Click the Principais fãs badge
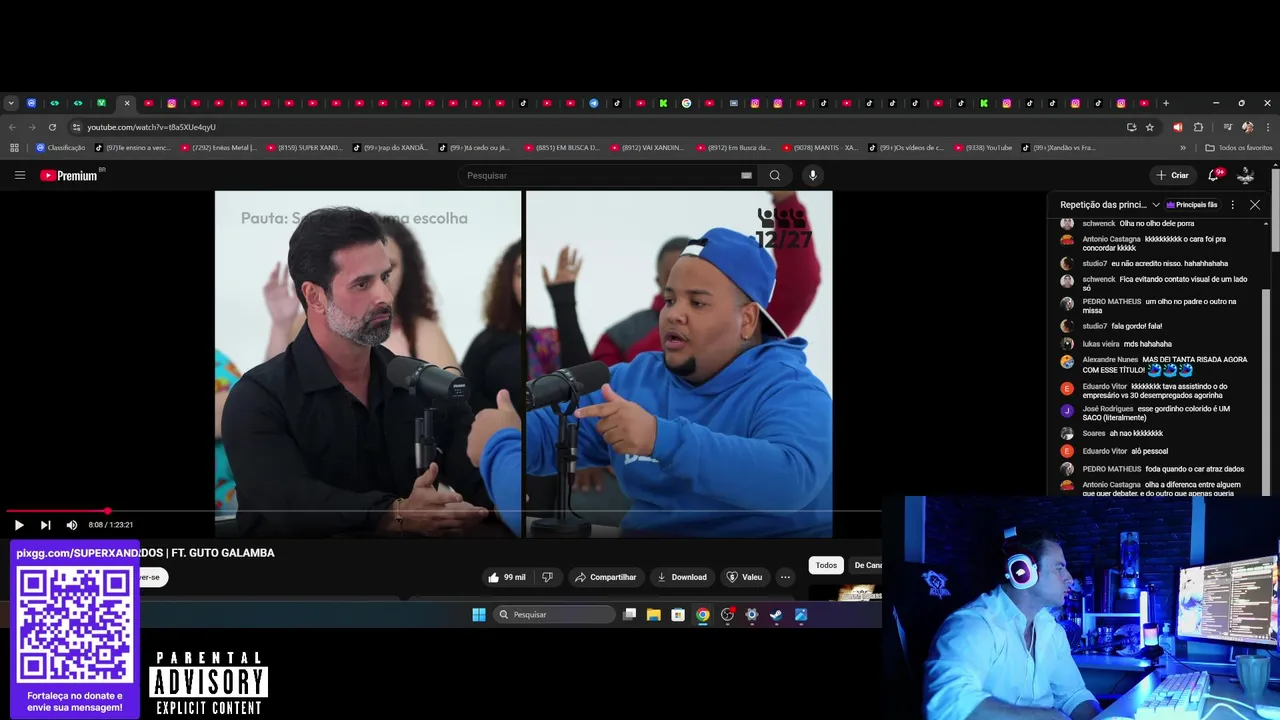Screen dimensions: 1280x720 point(1192,205)
